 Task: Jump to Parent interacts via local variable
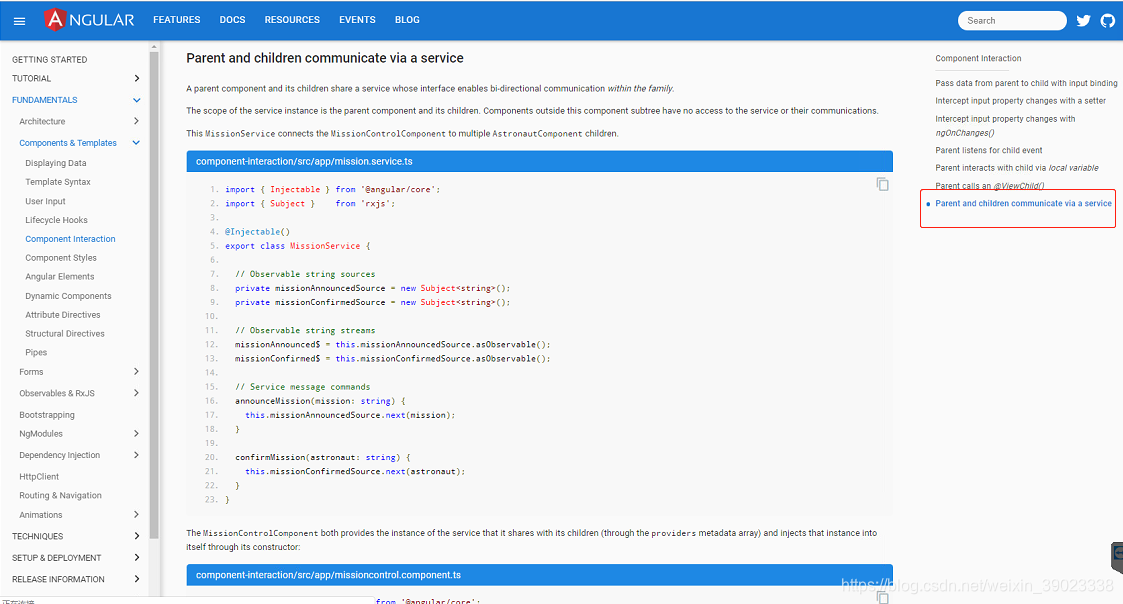[x=1016, y=168]
